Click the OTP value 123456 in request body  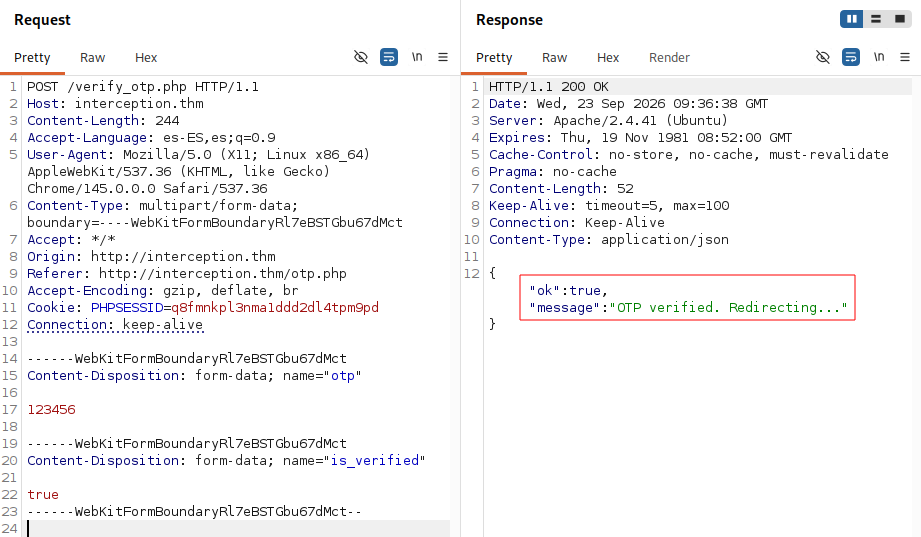(51, 410)
